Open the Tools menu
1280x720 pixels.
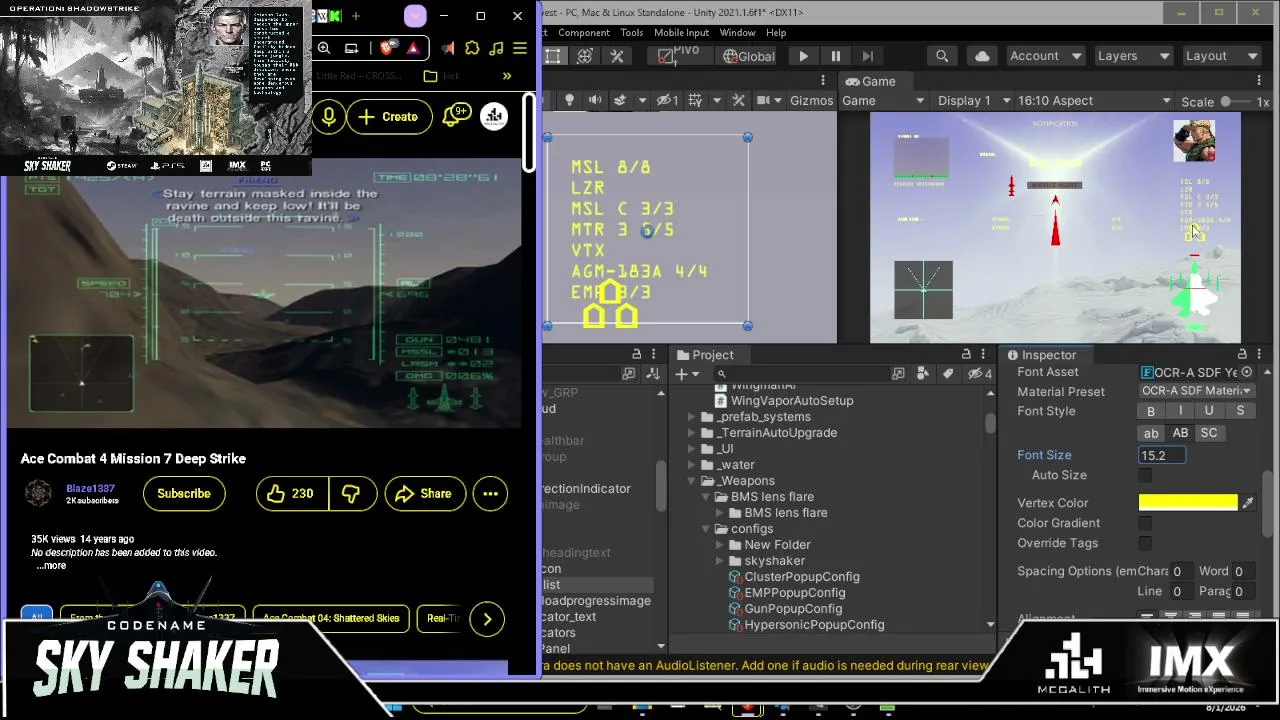tap(632, 32)
